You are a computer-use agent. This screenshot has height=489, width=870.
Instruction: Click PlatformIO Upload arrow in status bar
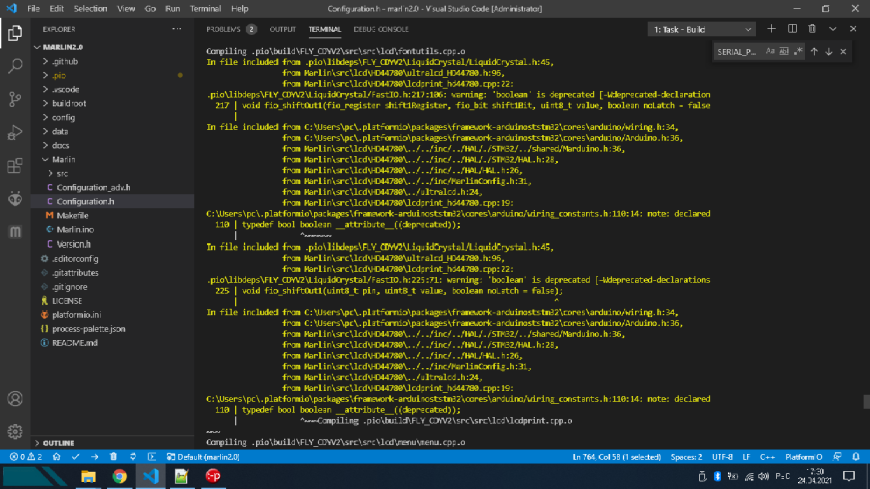point(94,457)
